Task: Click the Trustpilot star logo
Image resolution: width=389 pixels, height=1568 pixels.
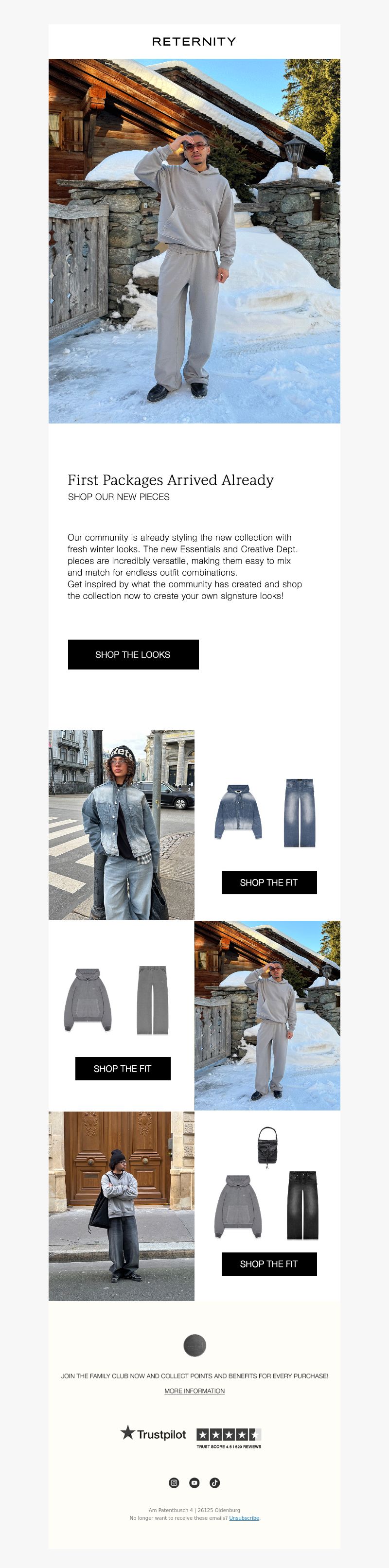Action: click(153, 1433)
